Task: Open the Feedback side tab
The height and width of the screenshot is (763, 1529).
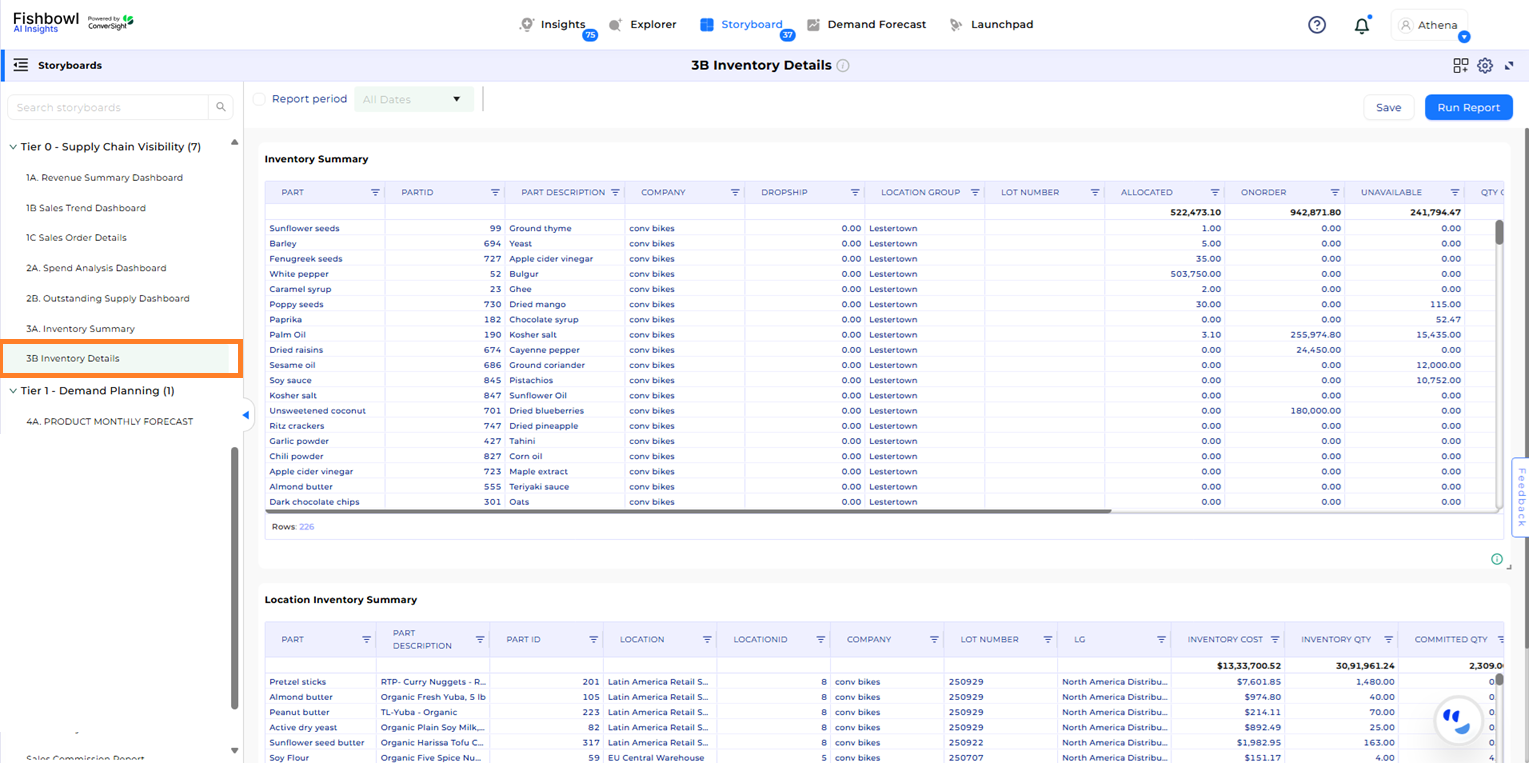Action: click(x=1521, y=496)
